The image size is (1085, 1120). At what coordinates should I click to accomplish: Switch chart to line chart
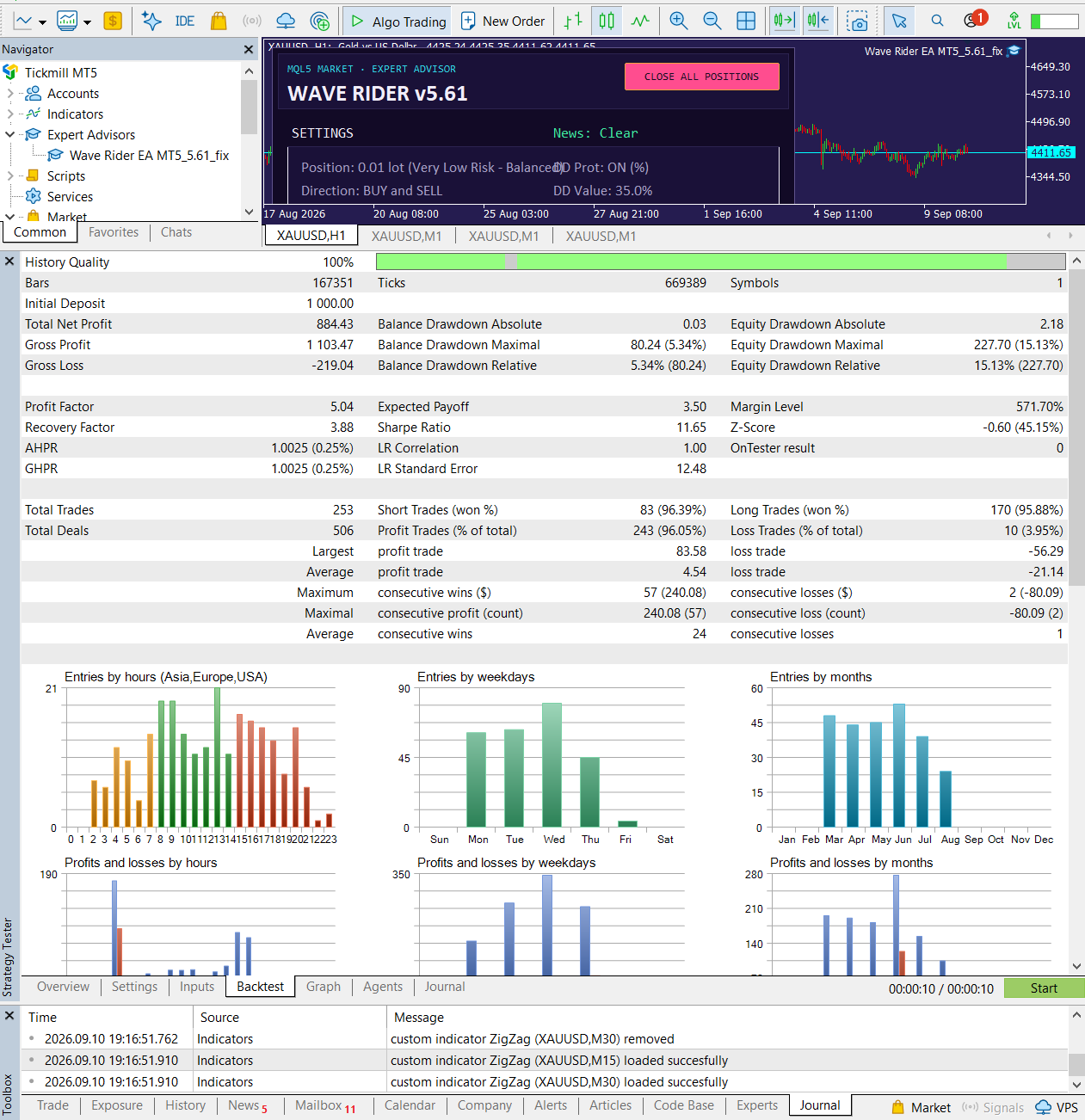pyautogui.click(x=640, y=21)
